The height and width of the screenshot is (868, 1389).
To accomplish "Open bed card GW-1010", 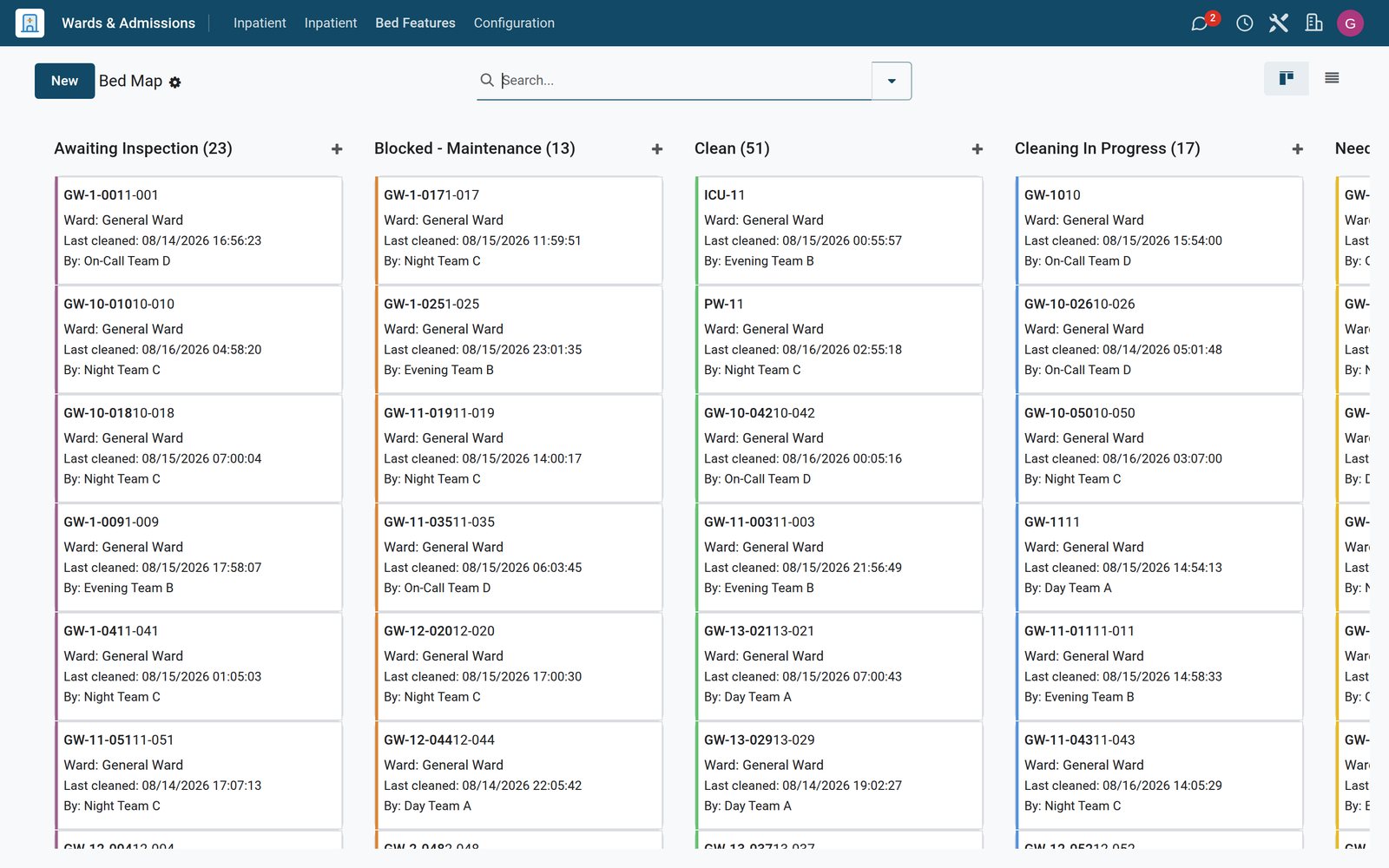I will tap(1160, 230).
